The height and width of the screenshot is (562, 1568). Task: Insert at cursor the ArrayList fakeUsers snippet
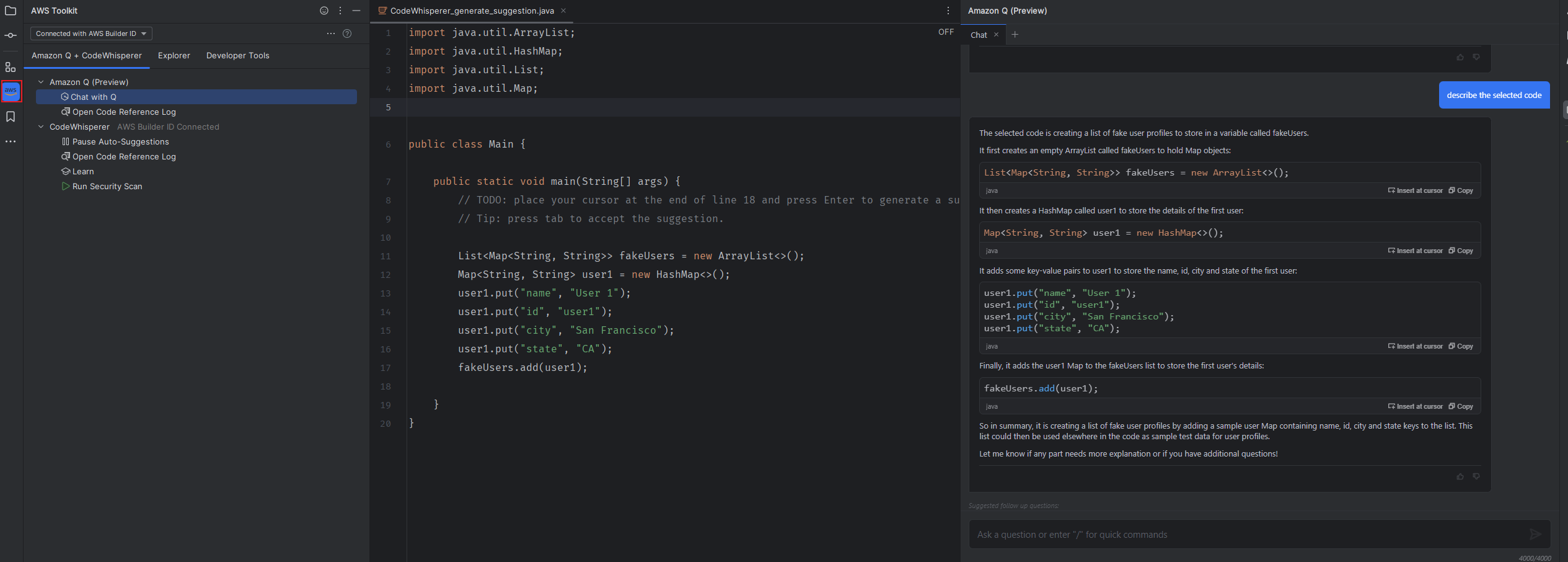(x=1416, y=190)
